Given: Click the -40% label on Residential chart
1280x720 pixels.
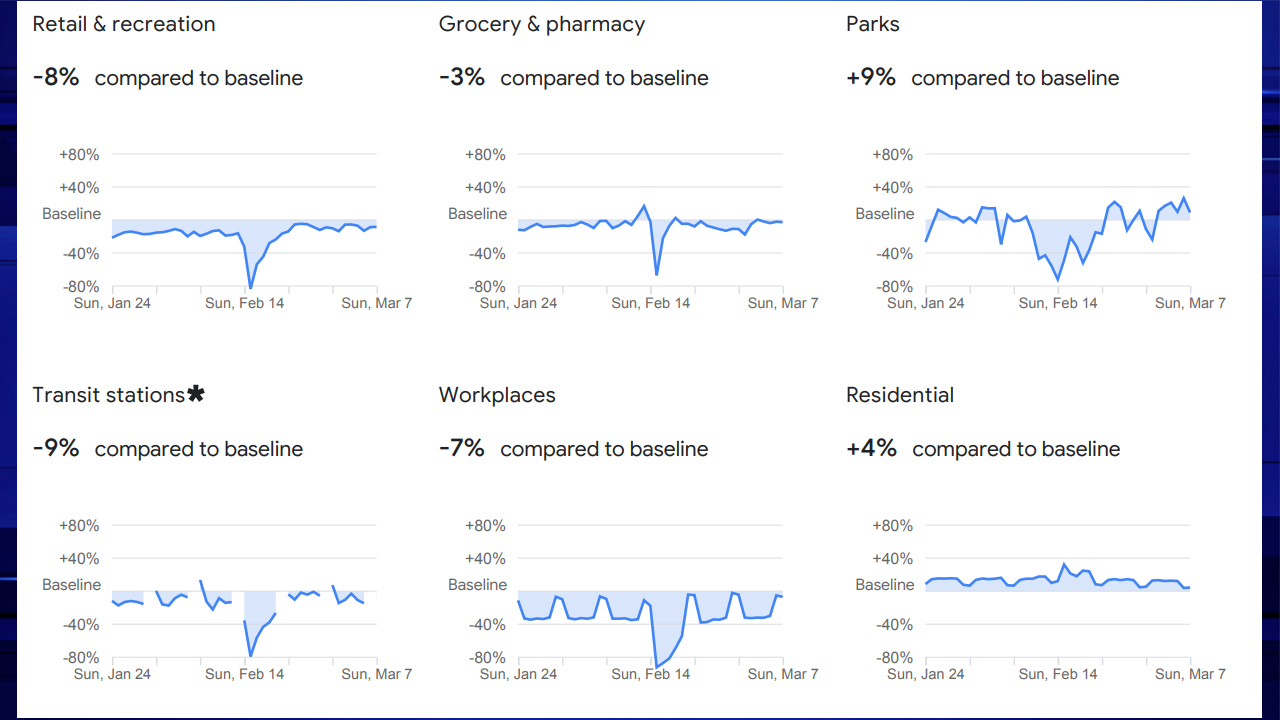Looking at the screenshot, I should (x=892, y=625).
